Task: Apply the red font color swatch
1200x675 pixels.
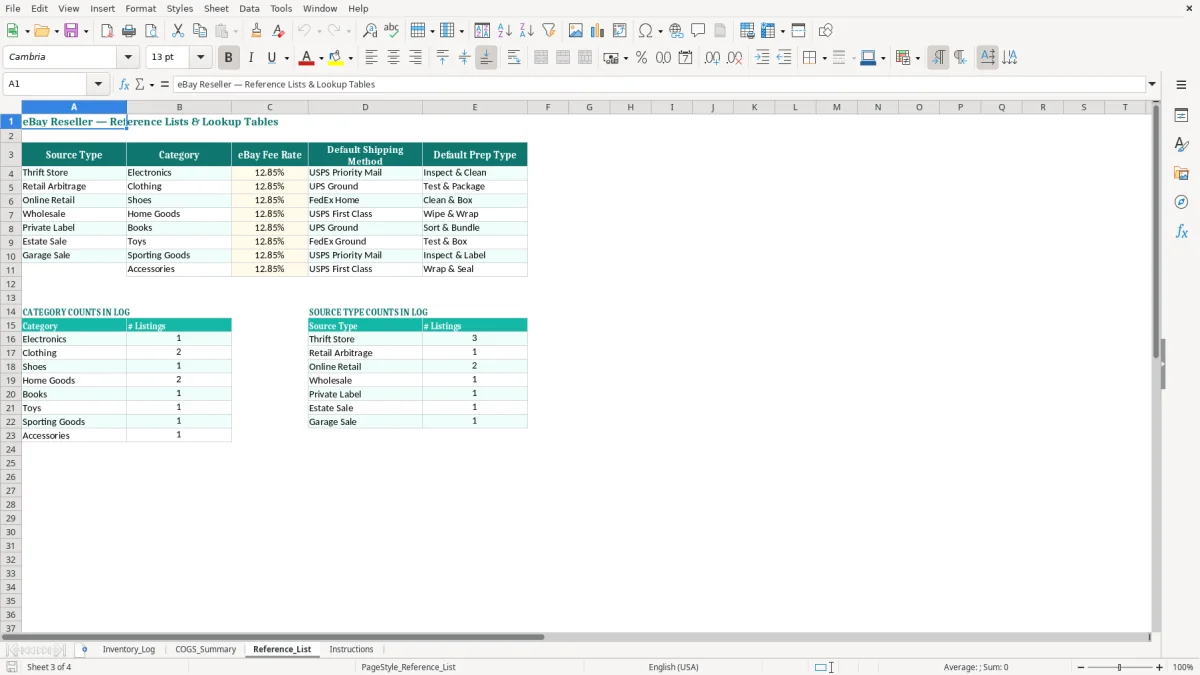Action: coord(306,58)
